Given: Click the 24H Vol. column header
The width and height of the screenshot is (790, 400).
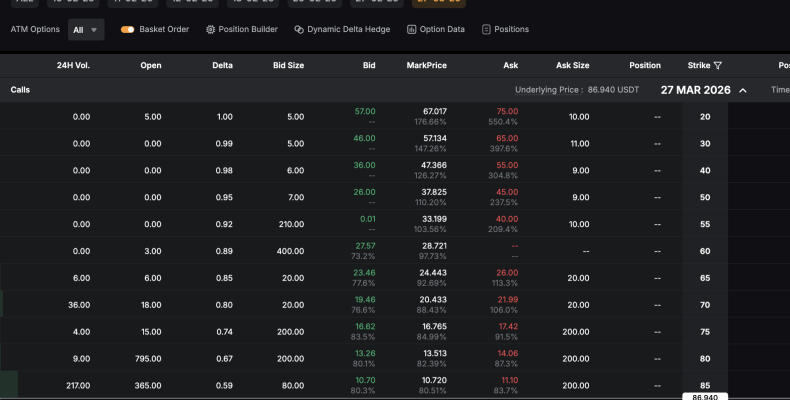Looking at the screenshot, I should (73, 66).
